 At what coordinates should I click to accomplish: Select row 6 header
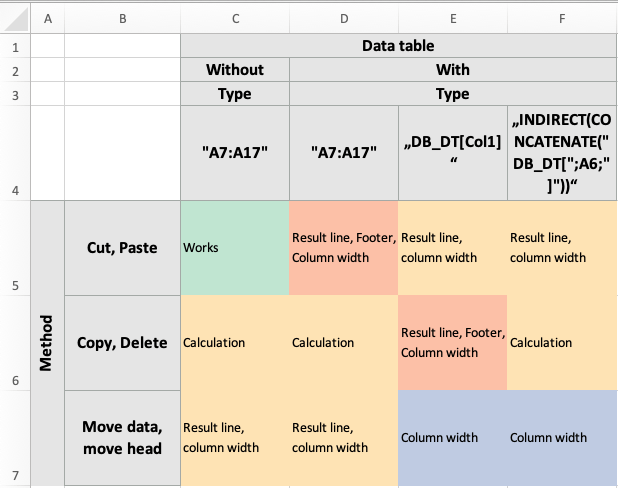[15, 343]
